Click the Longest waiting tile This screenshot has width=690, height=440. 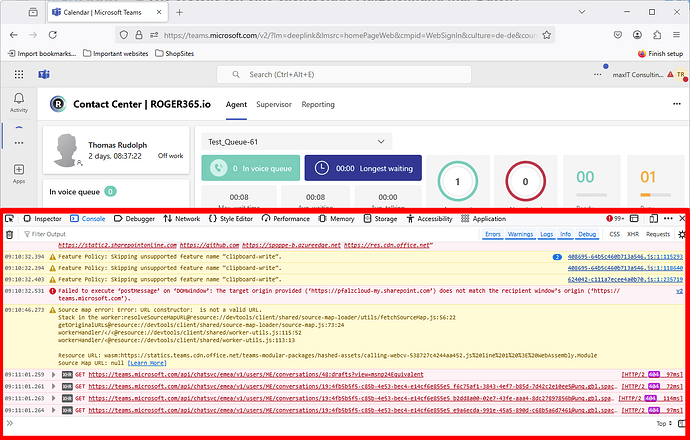[363, 168]
